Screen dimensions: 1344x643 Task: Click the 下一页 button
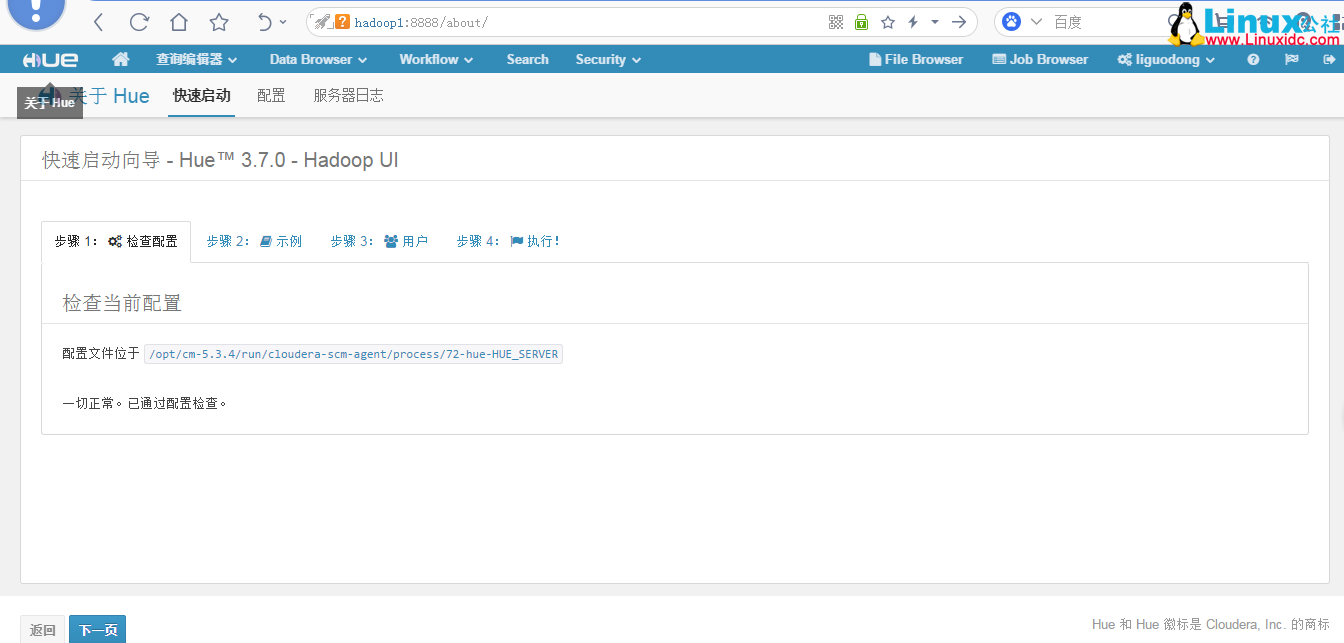(98, 630)
